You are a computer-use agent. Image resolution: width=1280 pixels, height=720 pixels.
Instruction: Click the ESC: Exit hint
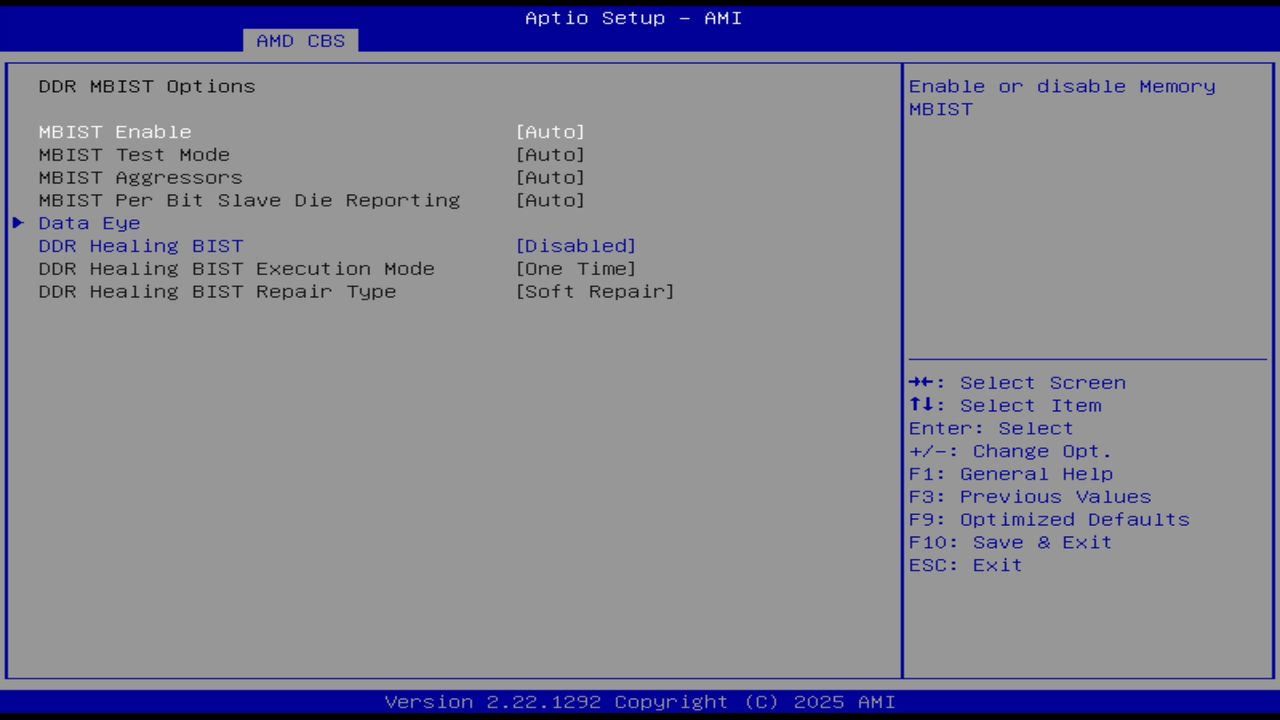click(x=966, y=566)
